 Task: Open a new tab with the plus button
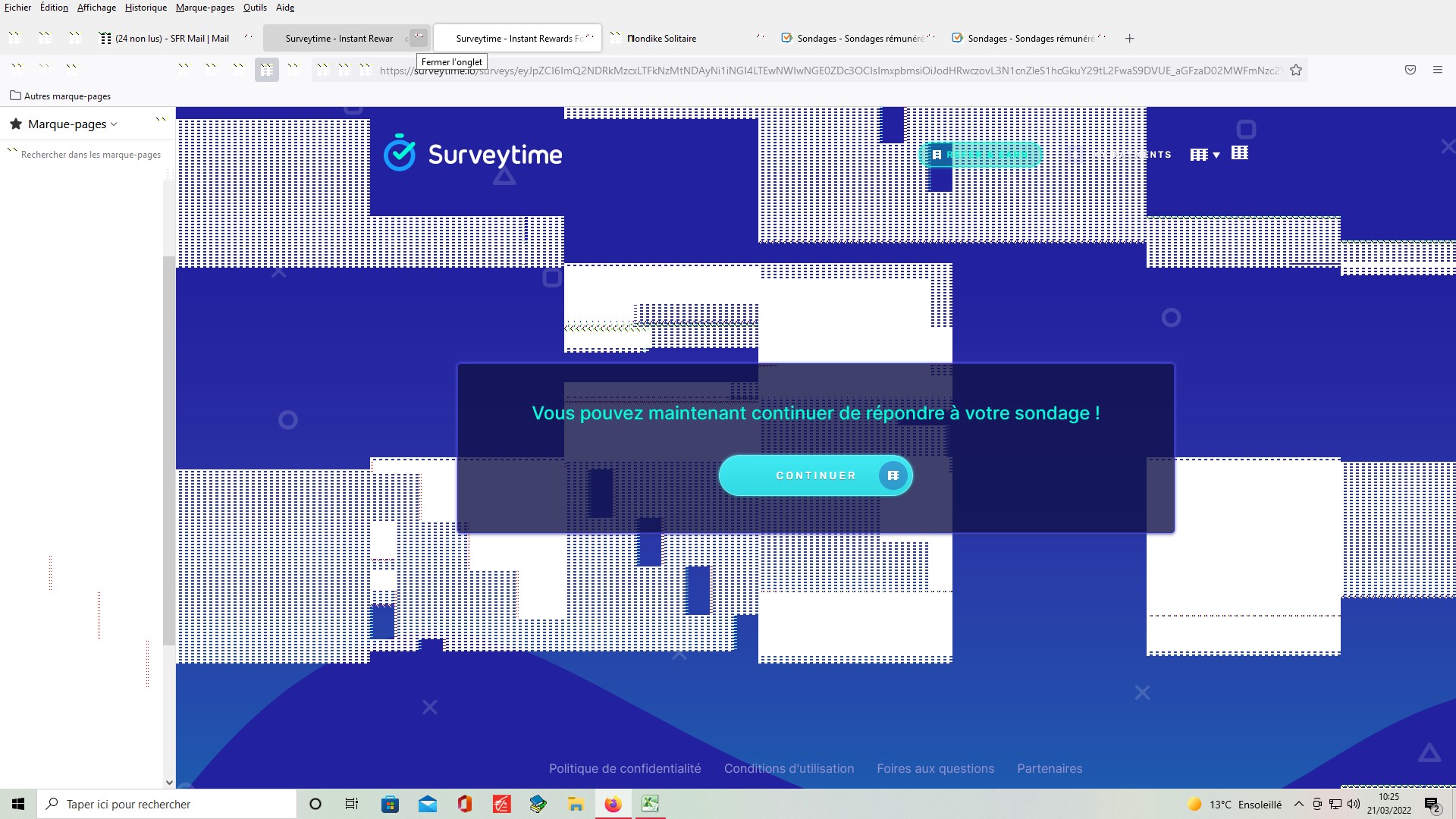pos(1129,38)
